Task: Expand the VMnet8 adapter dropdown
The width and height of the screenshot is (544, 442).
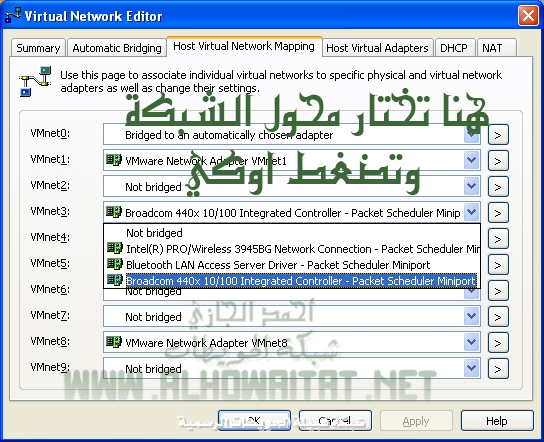Action: [471, 342]
